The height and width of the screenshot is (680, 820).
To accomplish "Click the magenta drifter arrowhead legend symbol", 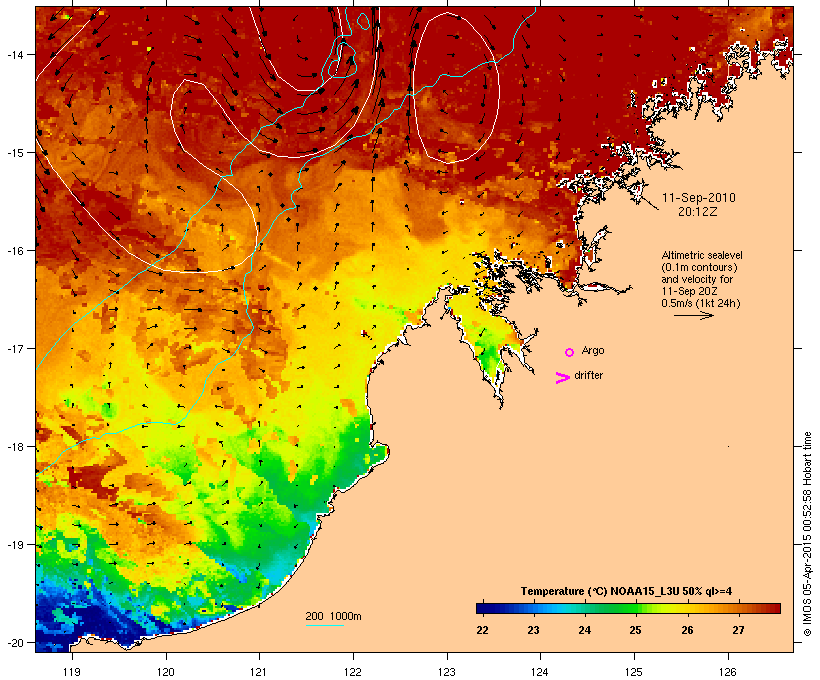I will [562, 378].
